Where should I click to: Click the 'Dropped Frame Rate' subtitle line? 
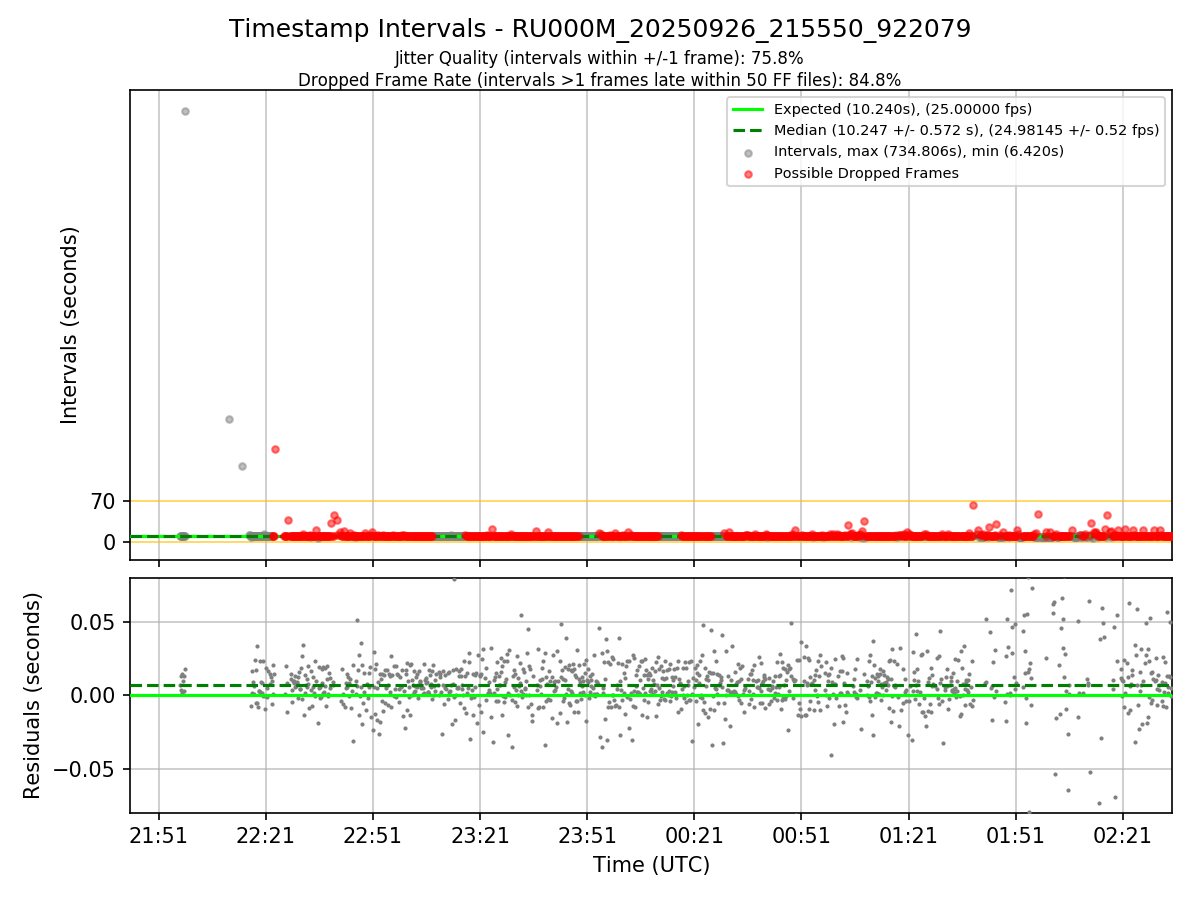pyautogui.click(x=599, y=80)
